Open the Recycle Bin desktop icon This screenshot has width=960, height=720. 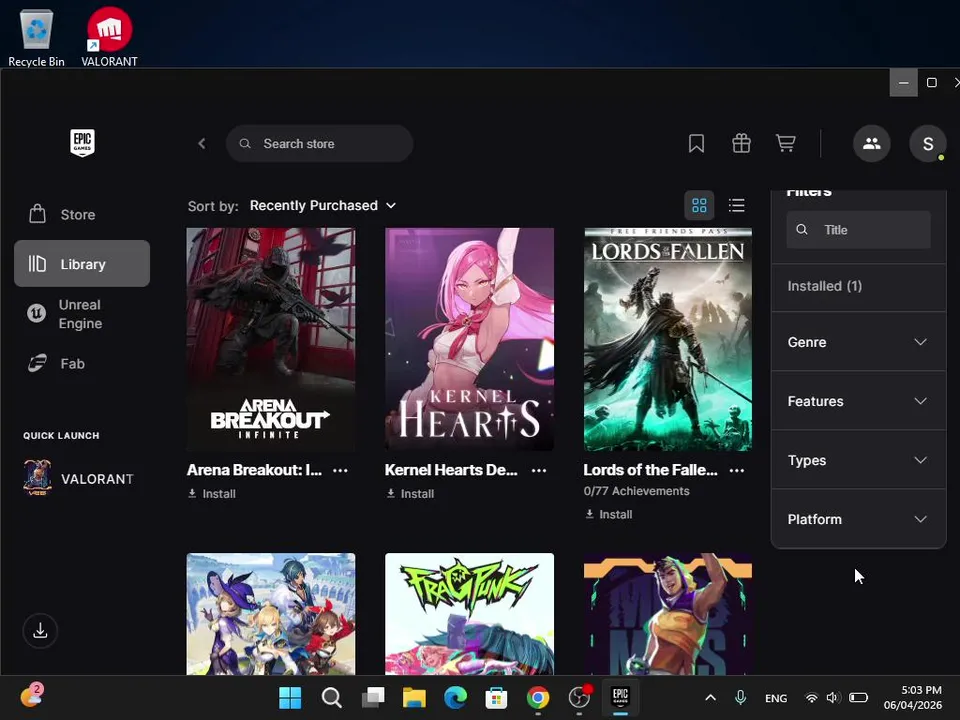click(36, 38)
